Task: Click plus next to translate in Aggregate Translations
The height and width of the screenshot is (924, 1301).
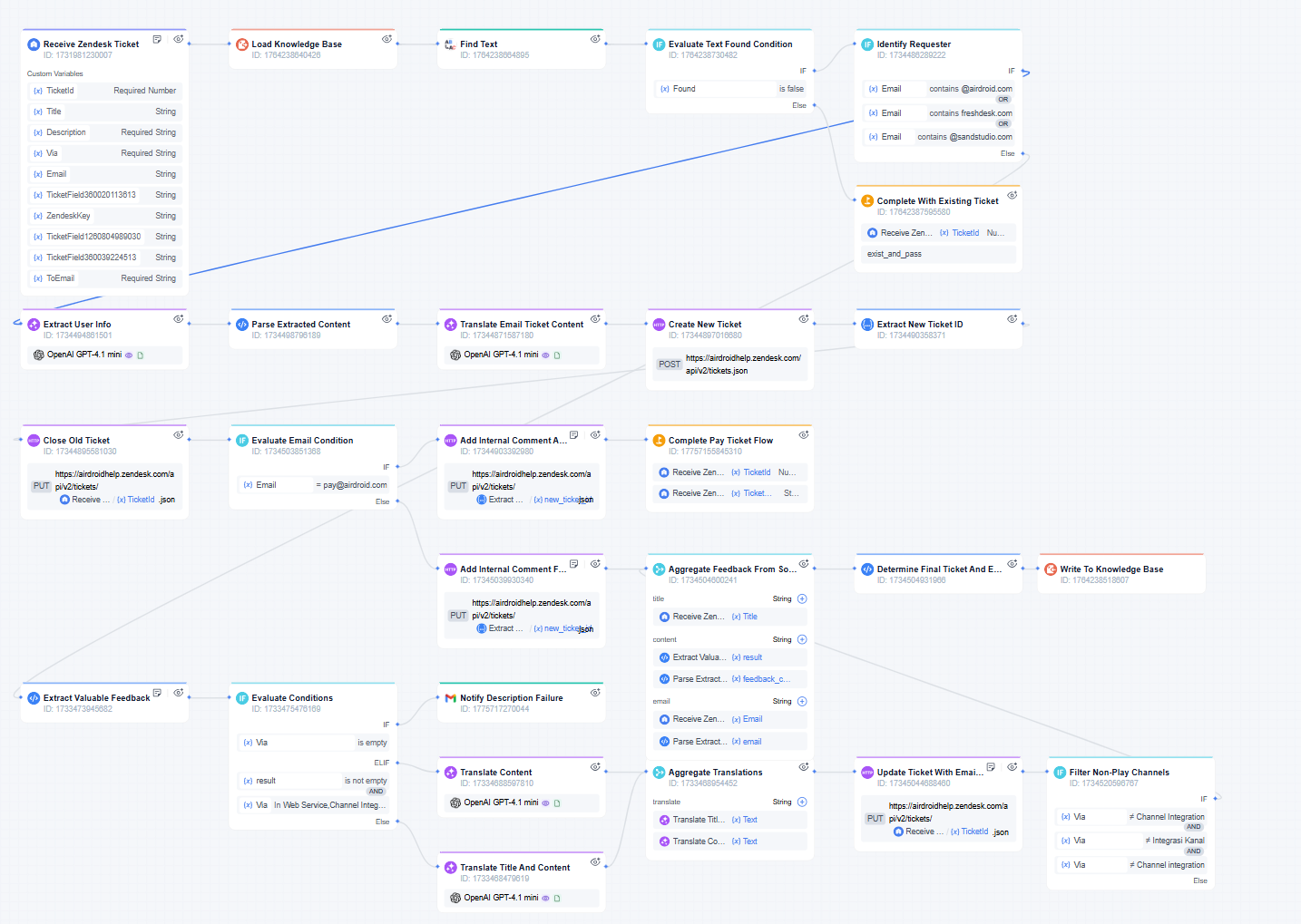Action: (802, 802)
